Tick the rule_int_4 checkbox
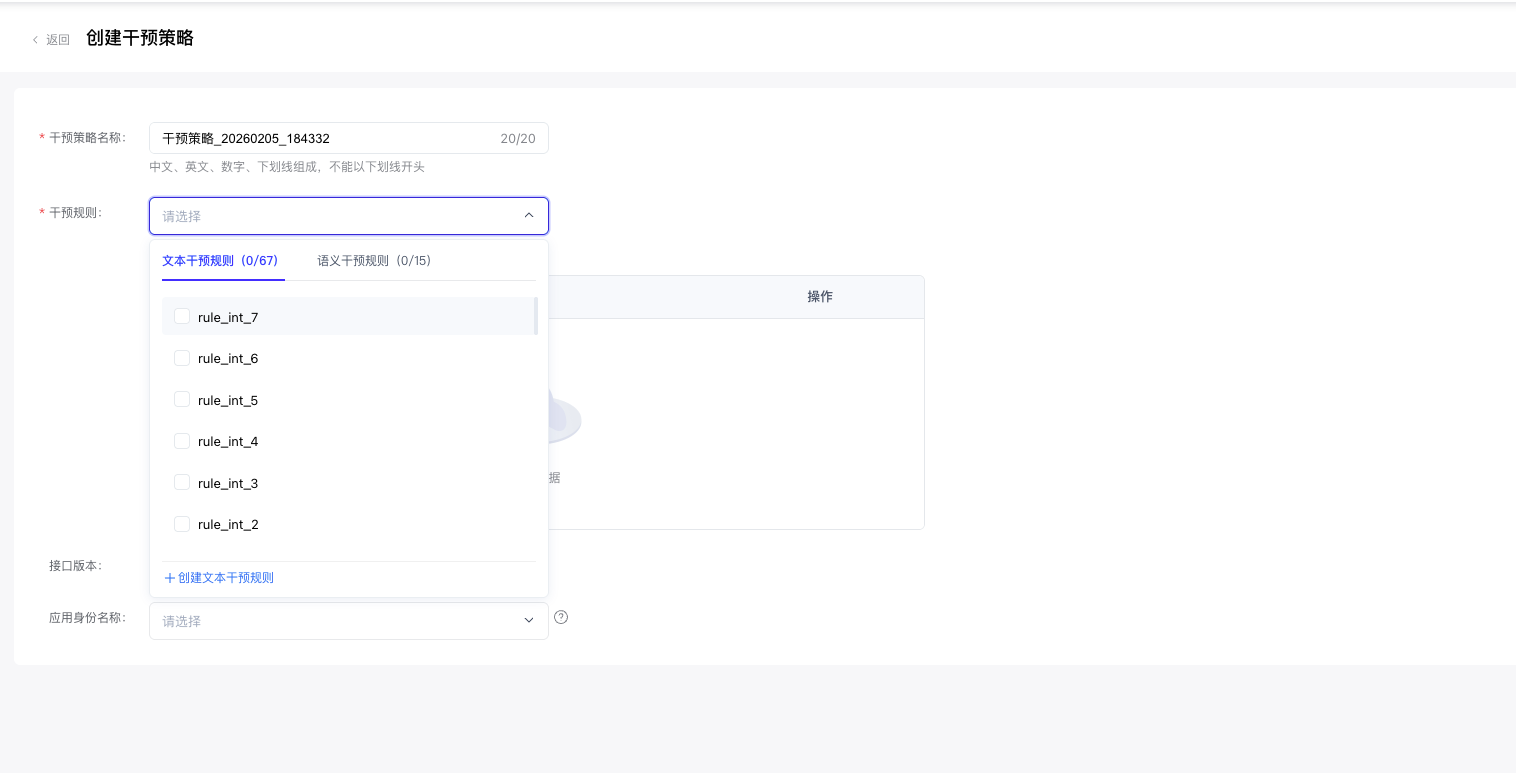The height and width of the screenshot is (773, 1516). (182, 441)
